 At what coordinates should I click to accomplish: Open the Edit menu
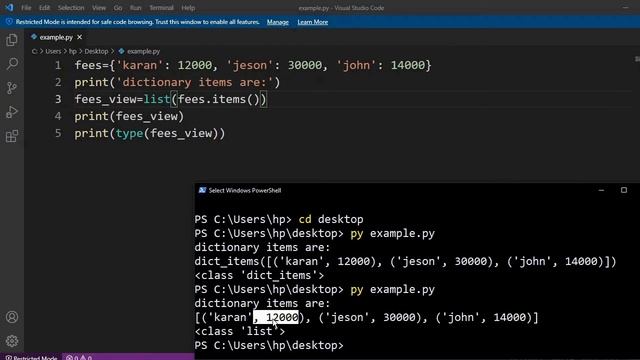(44, 8)
